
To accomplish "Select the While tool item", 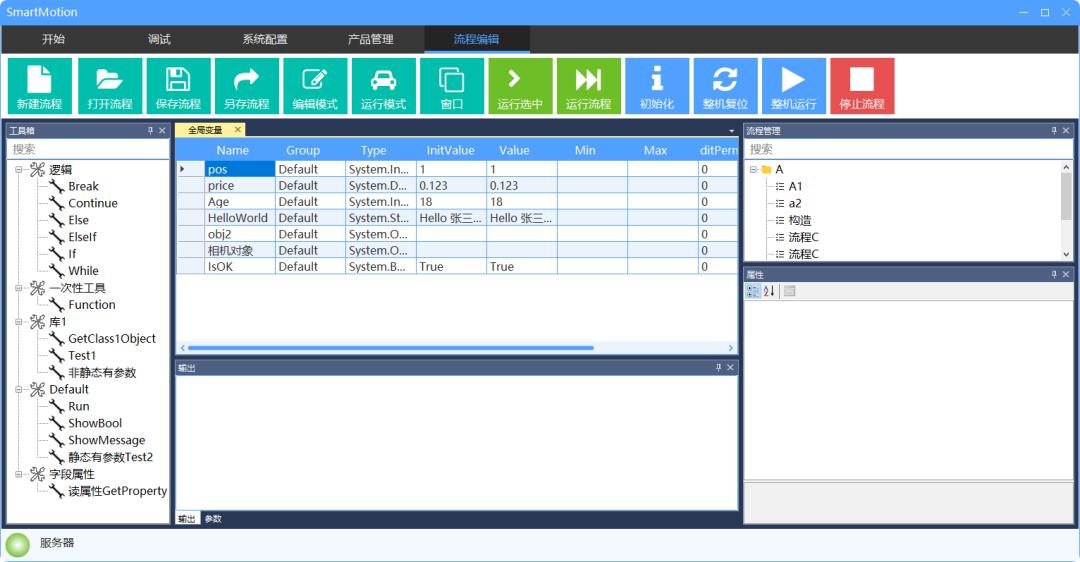I will (83, 271).
